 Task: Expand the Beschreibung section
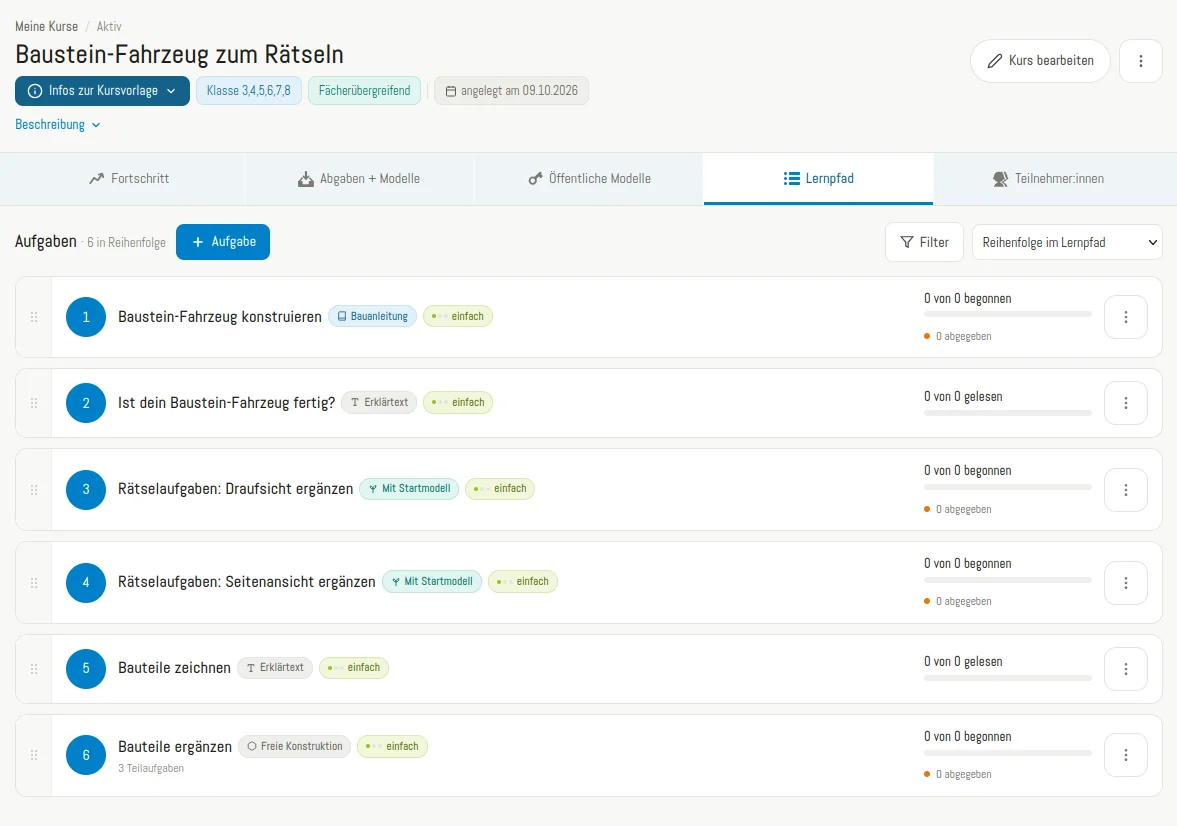coord(58,125)
